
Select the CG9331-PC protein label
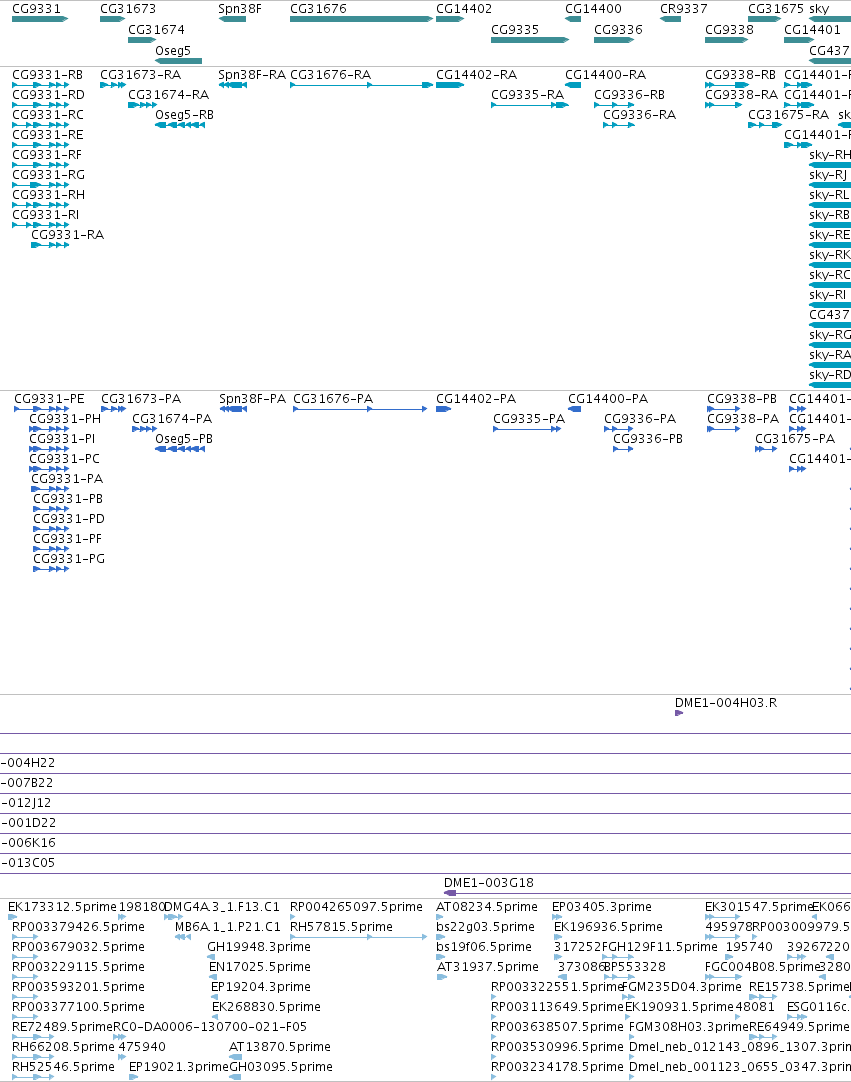[x=64, y=459]
